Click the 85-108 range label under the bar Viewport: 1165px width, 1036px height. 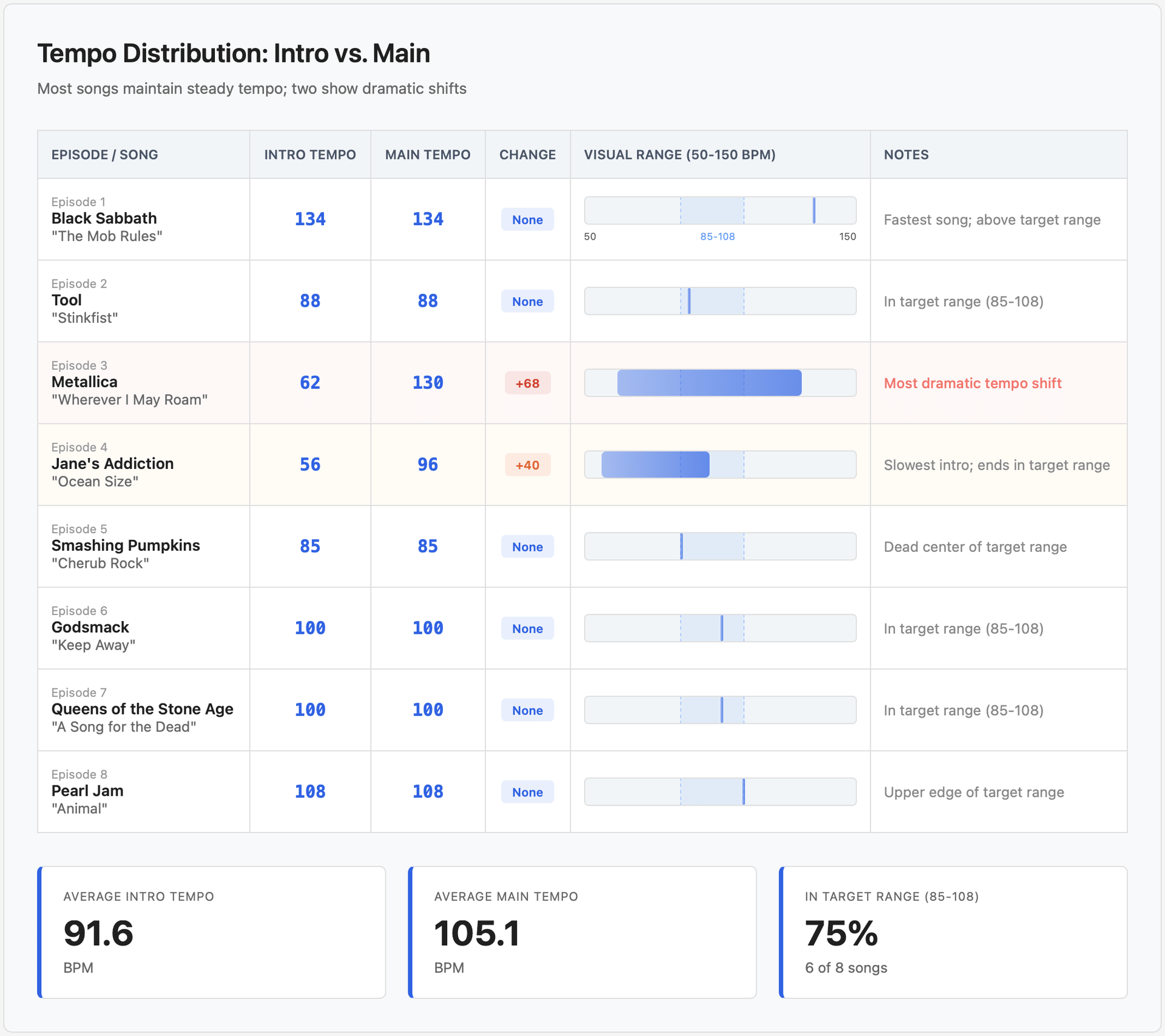tap(717, 237)
